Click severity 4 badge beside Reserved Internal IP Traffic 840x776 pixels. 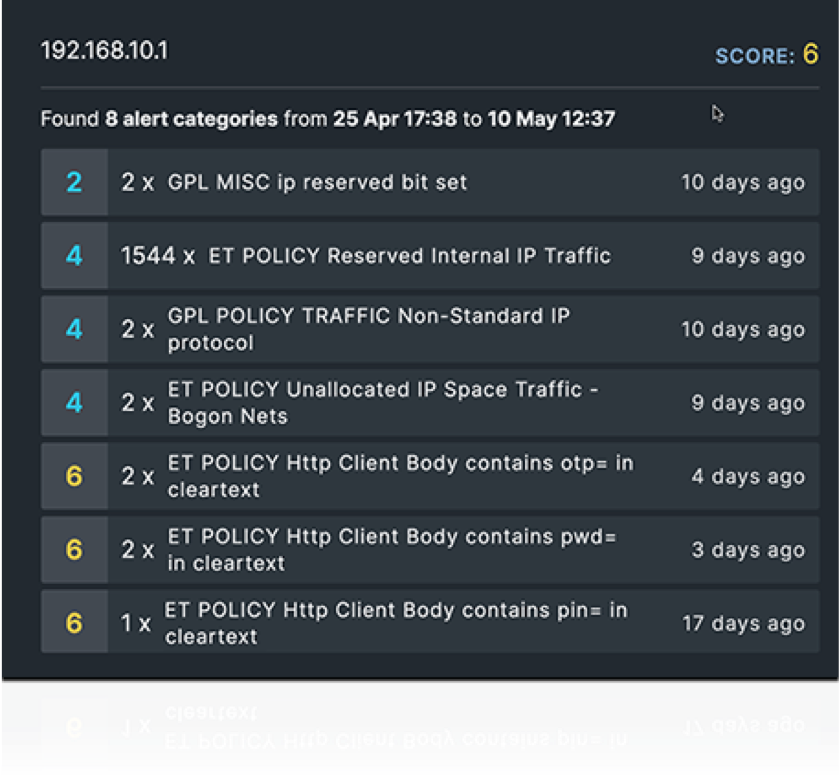[74, 256]
